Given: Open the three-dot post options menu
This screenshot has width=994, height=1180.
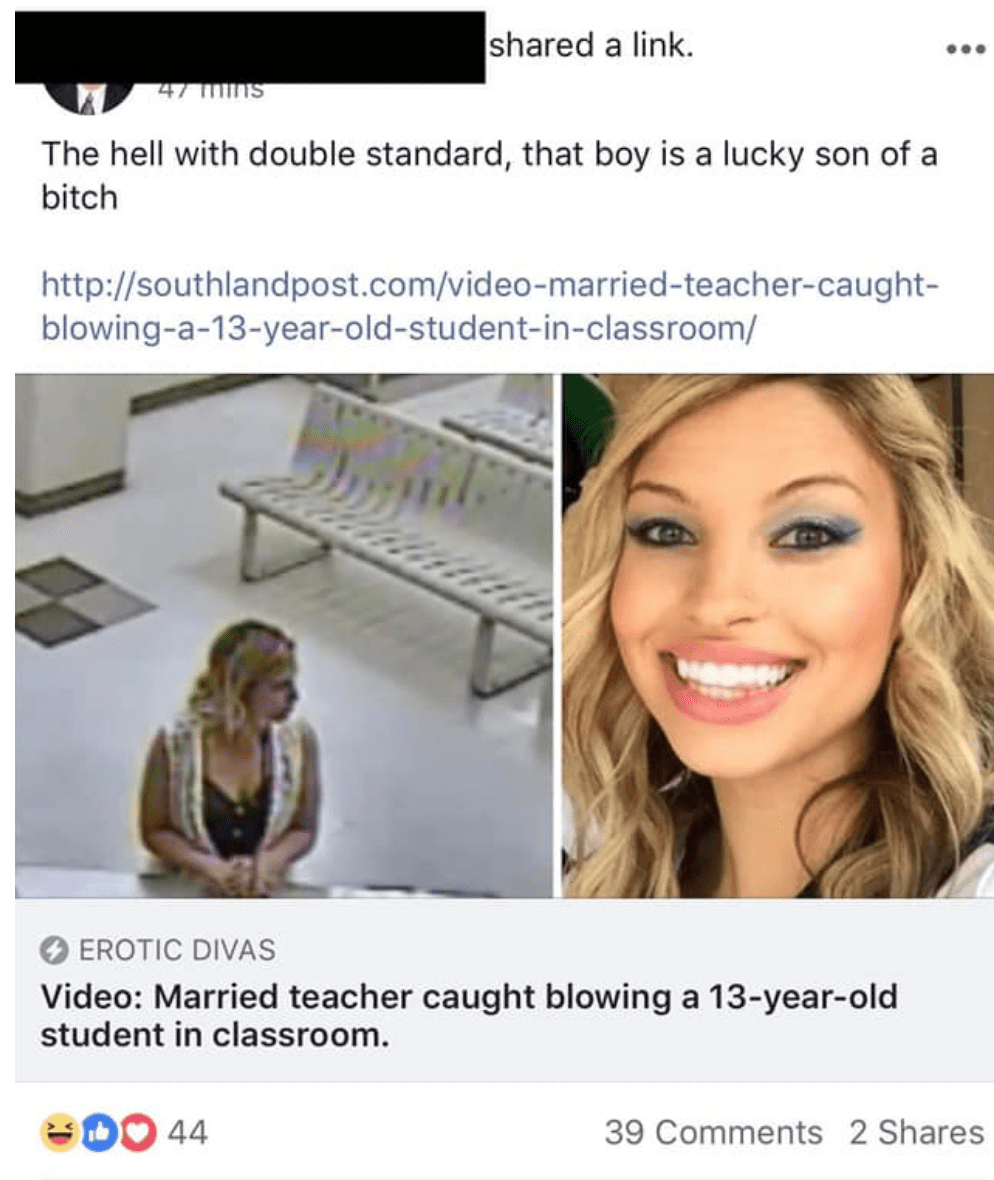Looking at the screenshot, I should click(965, 50).
